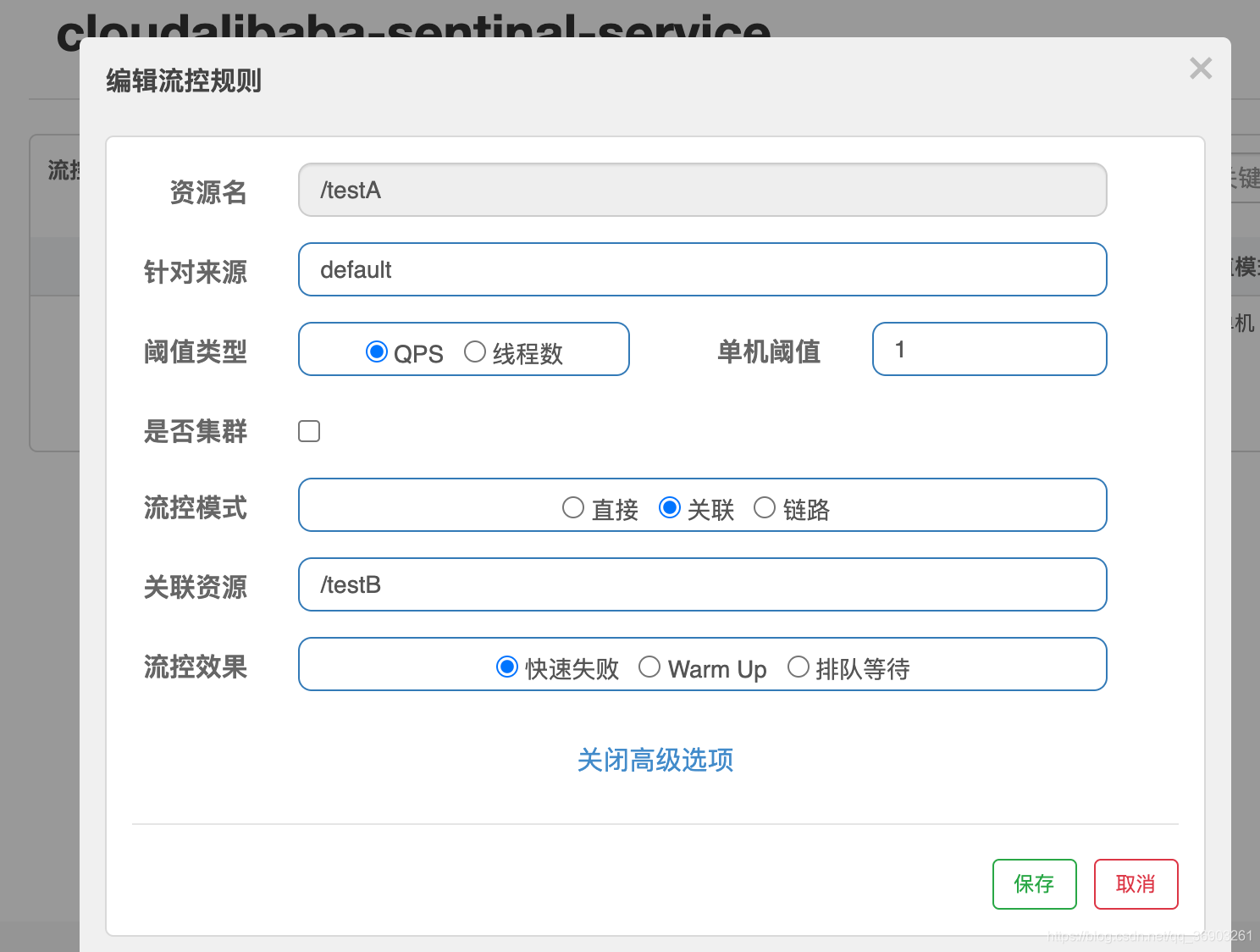1260x952 pixels.
Task: Click the 流控效果 label
Action: pyautogui.click(x=196, y=667)
